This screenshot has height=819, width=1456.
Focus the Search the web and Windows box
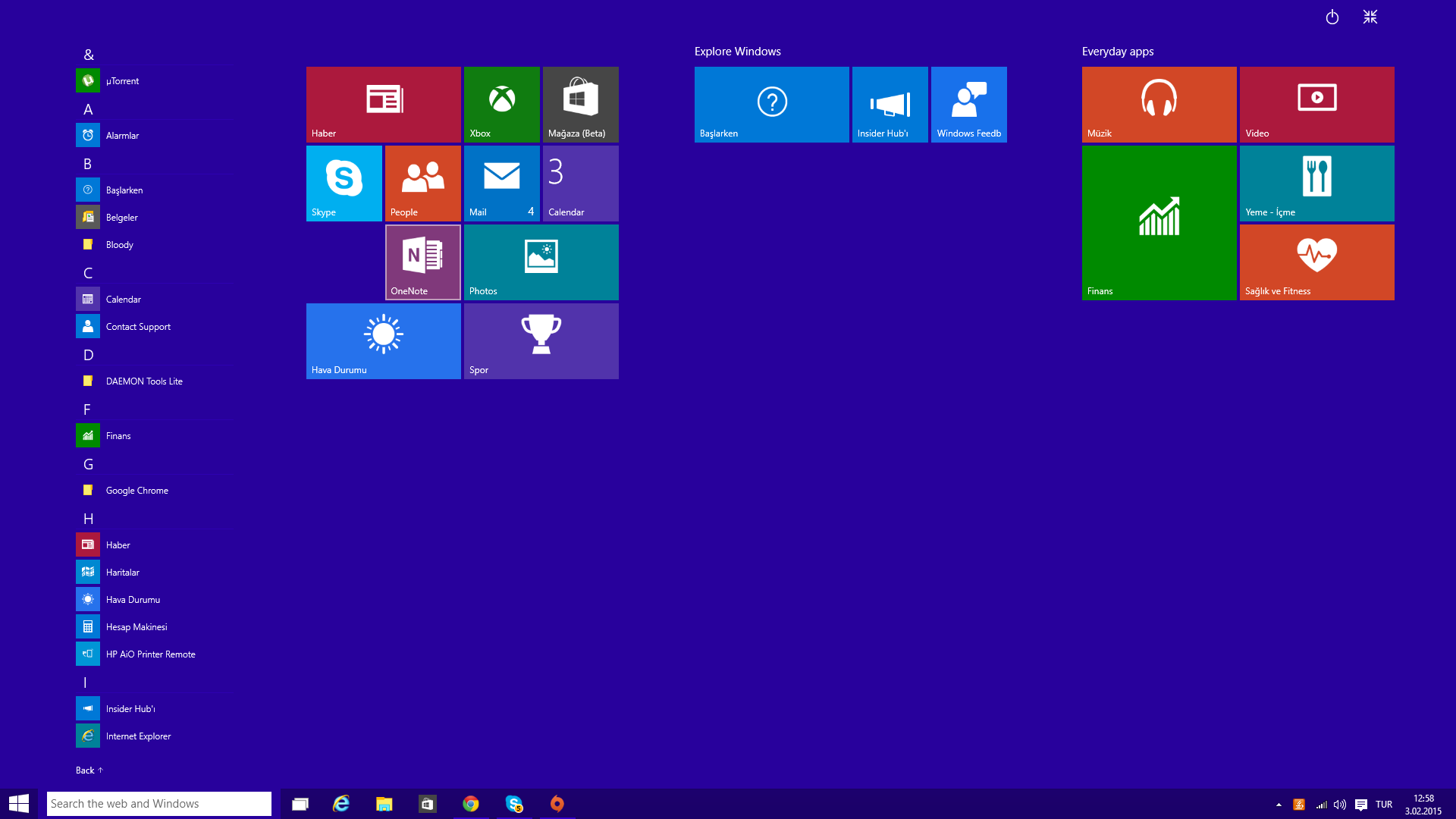click(159, 804)
